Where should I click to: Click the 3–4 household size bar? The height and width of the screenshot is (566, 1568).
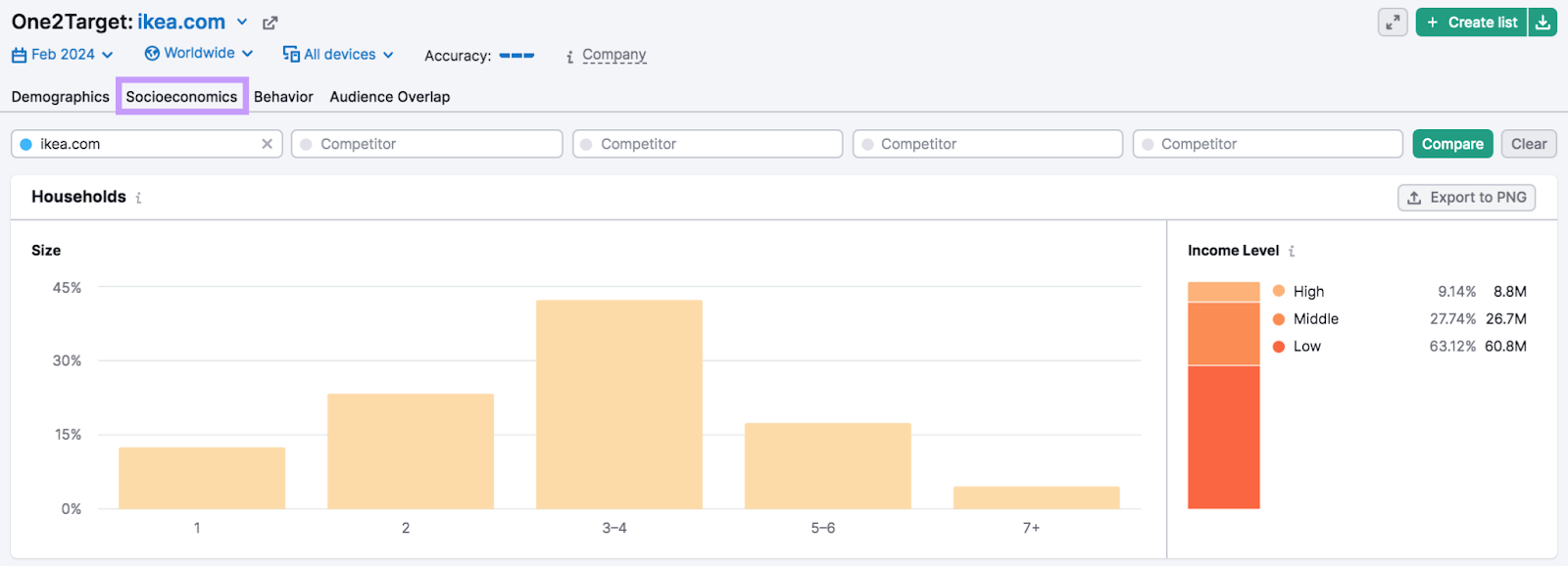[619, 404]
